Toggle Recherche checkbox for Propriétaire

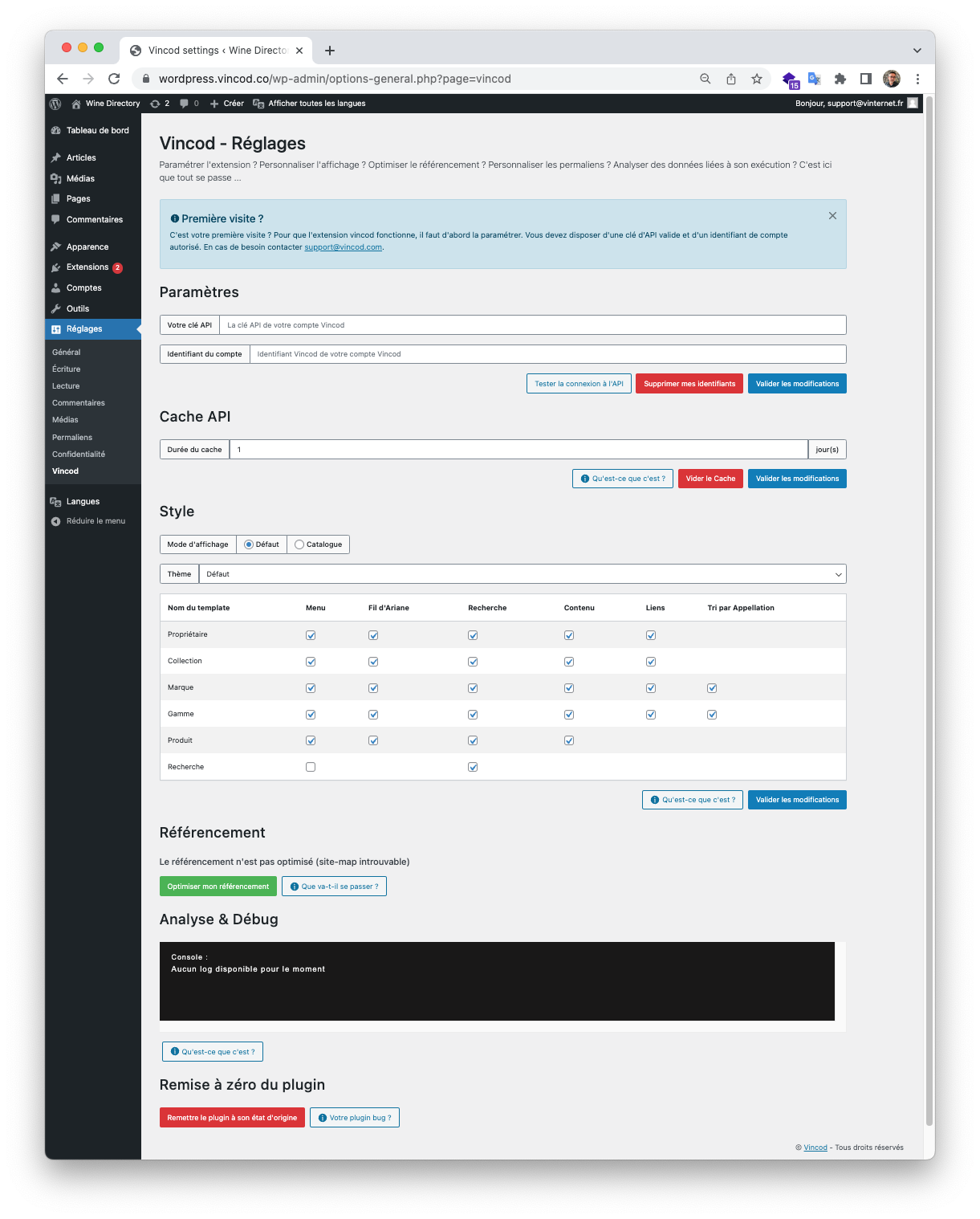473,635
